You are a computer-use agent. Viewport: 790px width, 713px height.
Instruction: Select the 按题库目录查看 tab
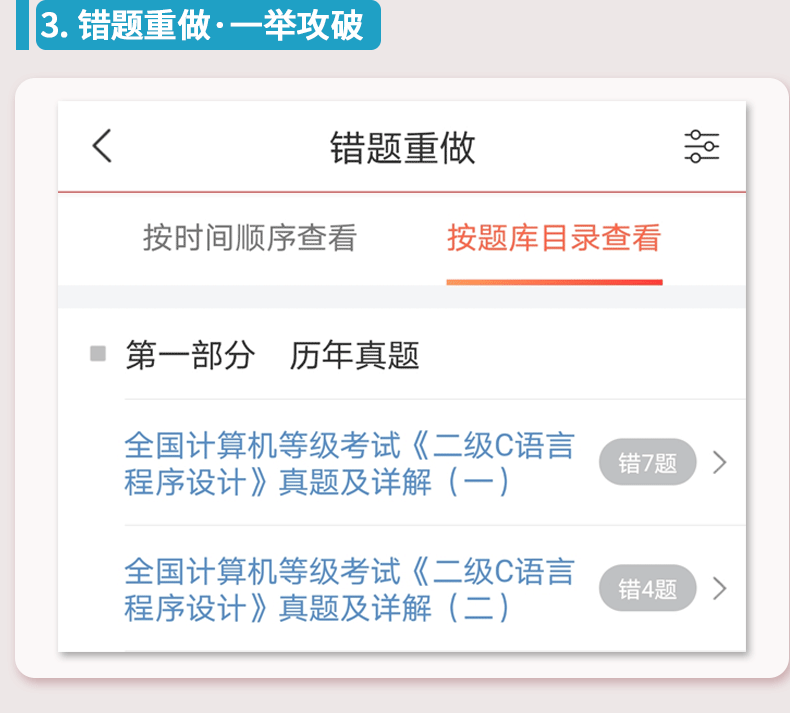click(554, 239)
